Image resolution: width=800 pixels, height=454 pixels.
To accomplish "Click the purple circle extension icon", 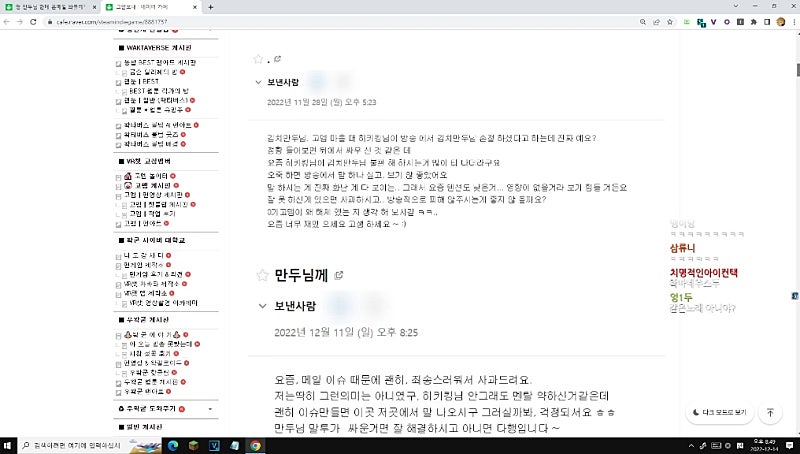I will click(x=727, y=22).
